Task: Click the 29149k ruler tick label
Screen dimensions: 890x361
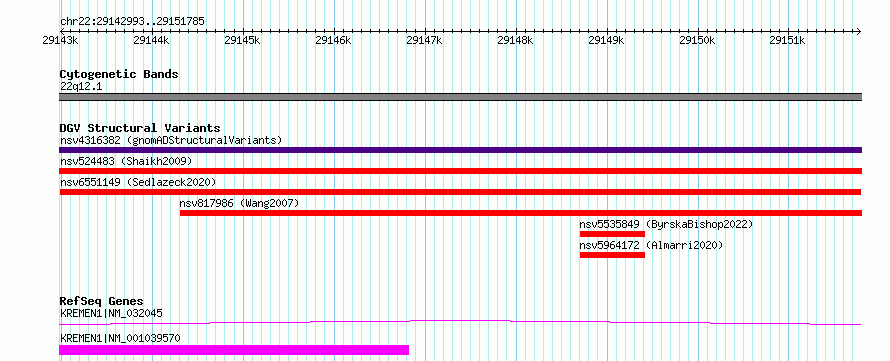Action: point(606,41)
